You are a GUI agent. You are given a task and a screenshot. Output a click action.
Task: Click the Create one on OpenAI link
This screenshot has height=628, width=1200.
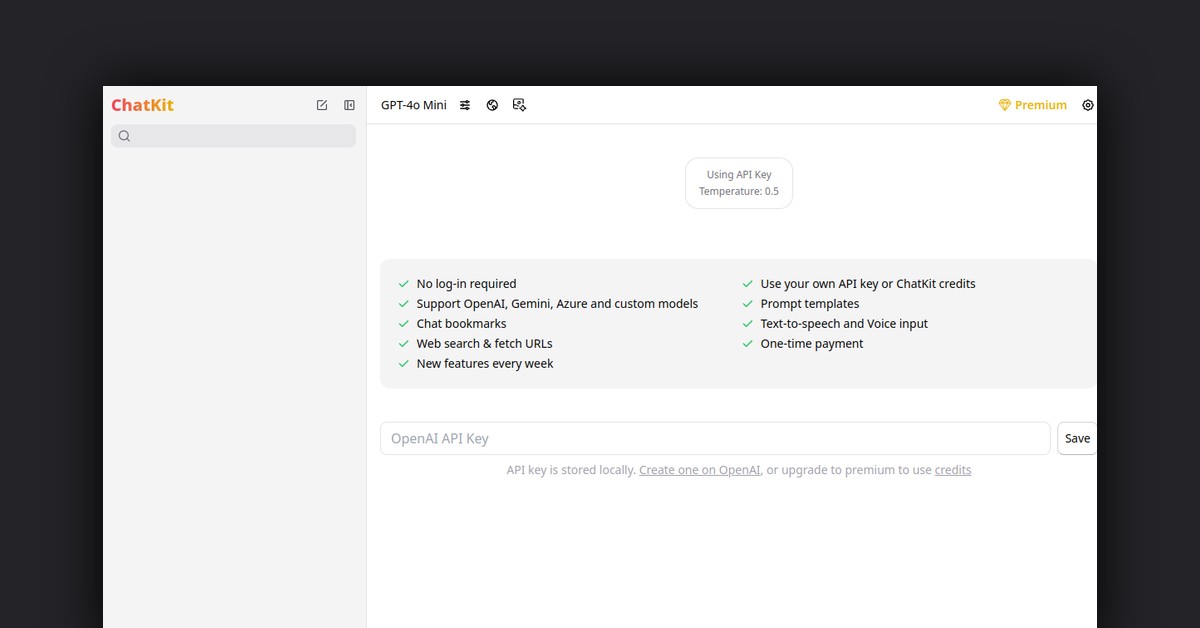point(699,469)
